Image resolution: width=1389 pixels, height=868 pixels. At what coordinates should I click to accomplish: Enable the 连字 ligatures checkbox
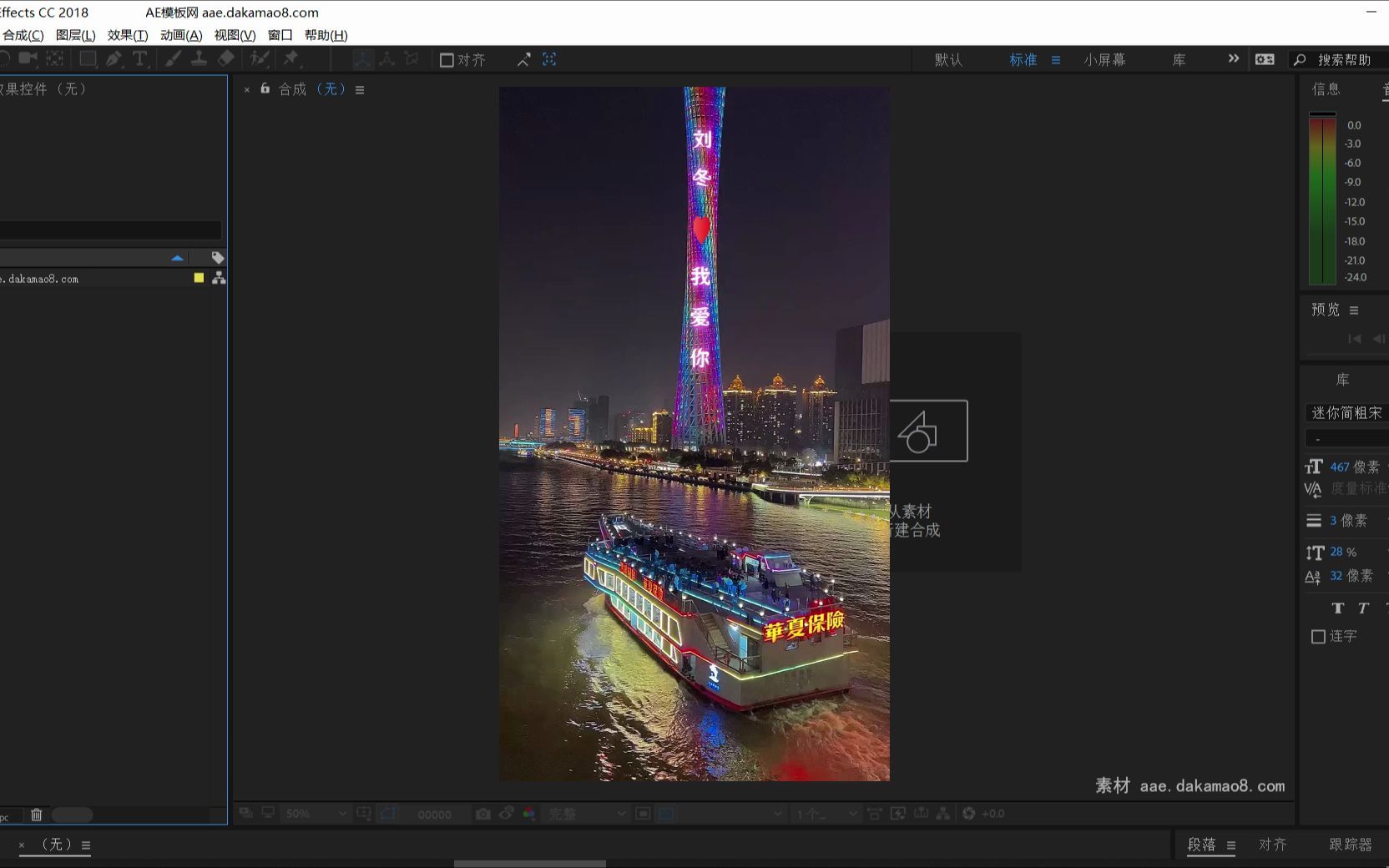coord(1318,637)
